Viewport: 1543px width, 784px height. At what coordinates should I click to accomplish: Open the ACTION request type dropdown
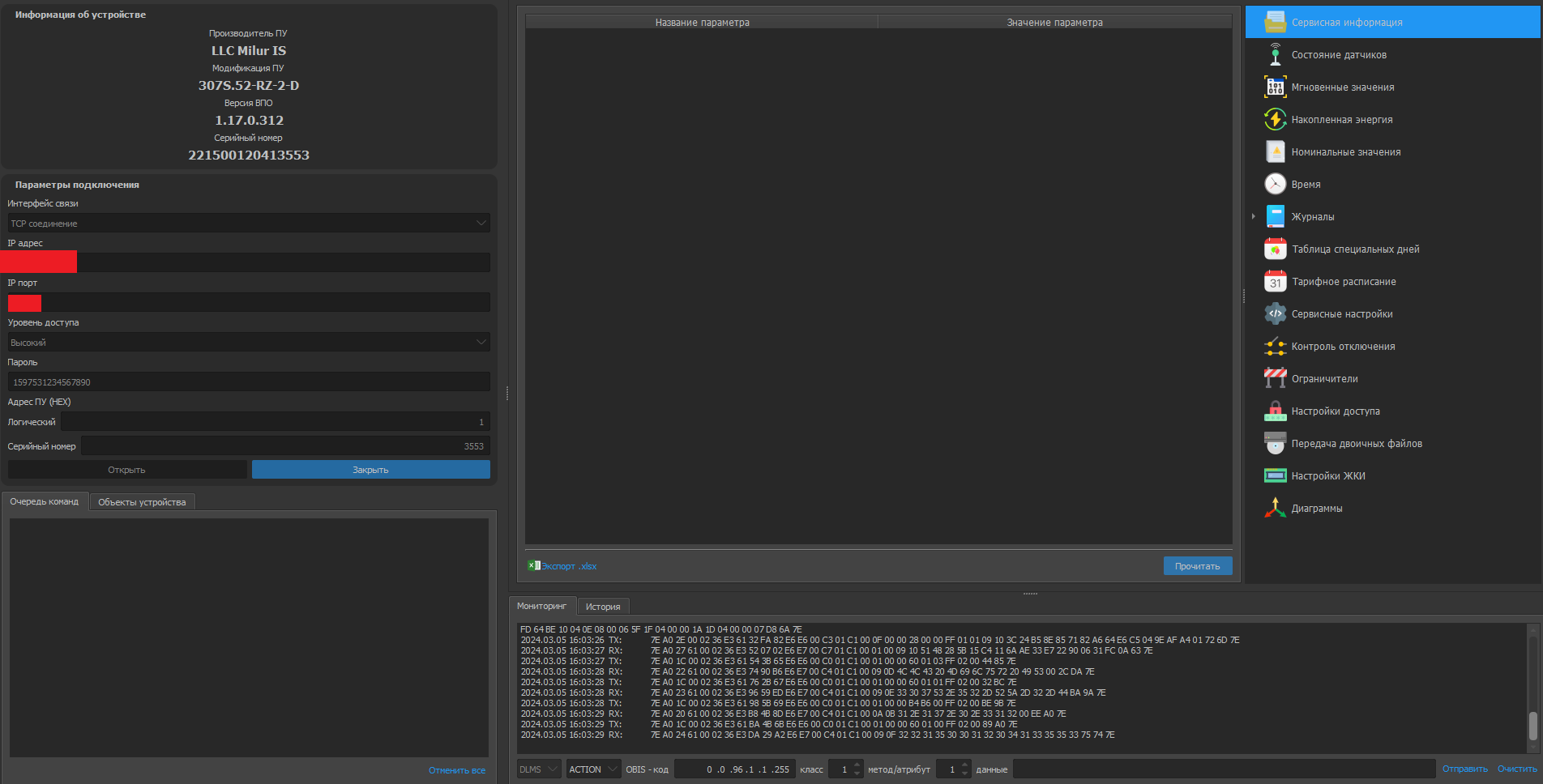592,769
